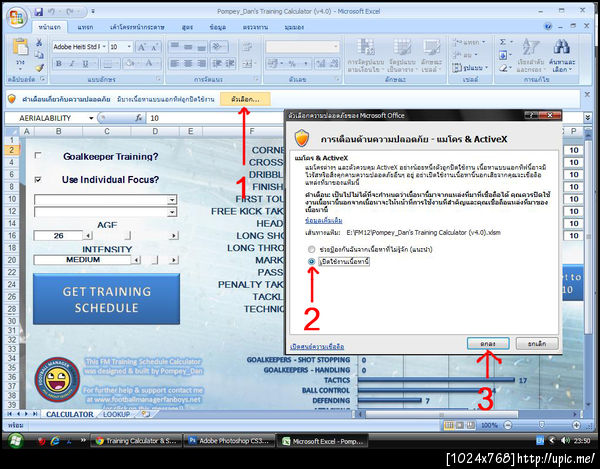
Task: Open the Home tab (หน้าแรก)
Action: pyautogui.click(x=49, y=27)
